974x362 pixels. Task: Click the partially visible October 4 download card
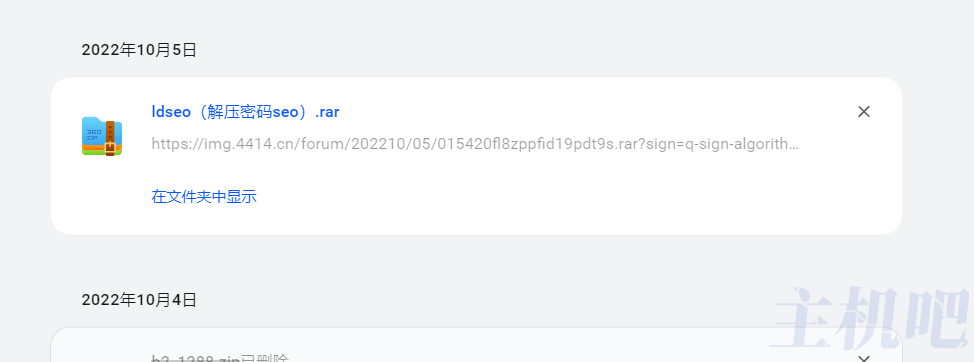476,345
